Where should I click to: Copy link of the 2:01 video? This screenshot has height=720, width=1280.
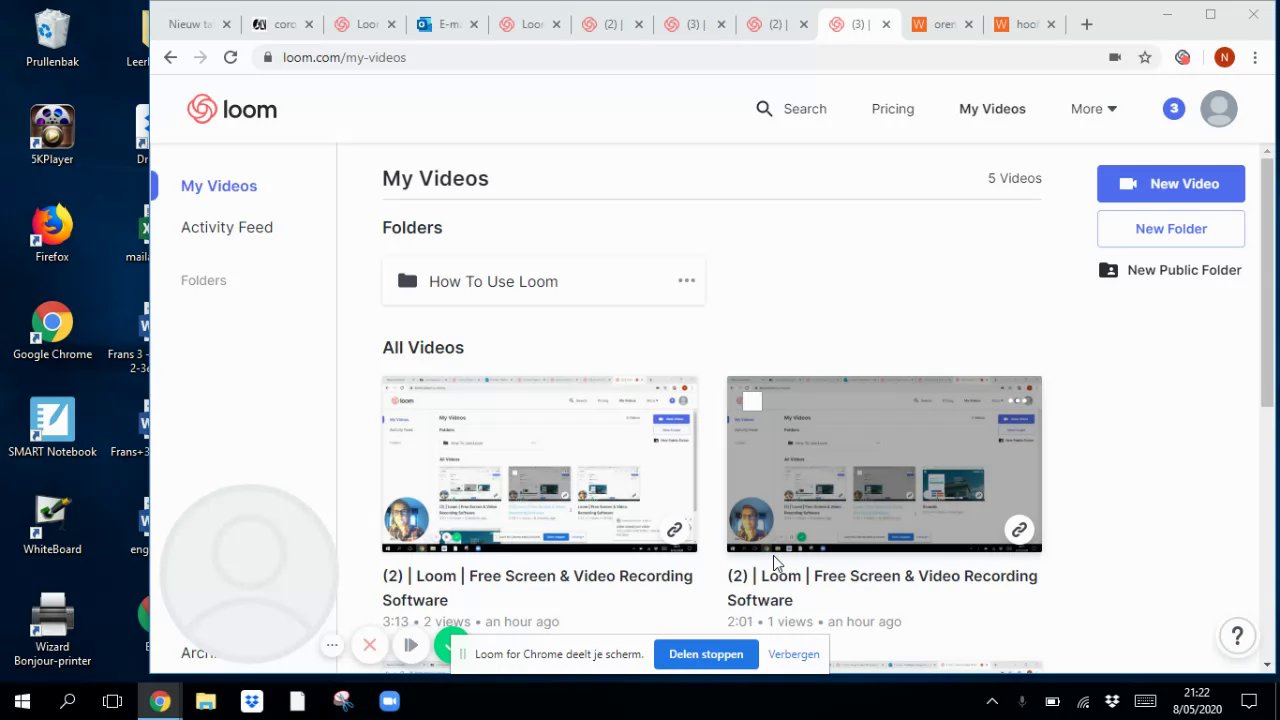[1019, 529]
